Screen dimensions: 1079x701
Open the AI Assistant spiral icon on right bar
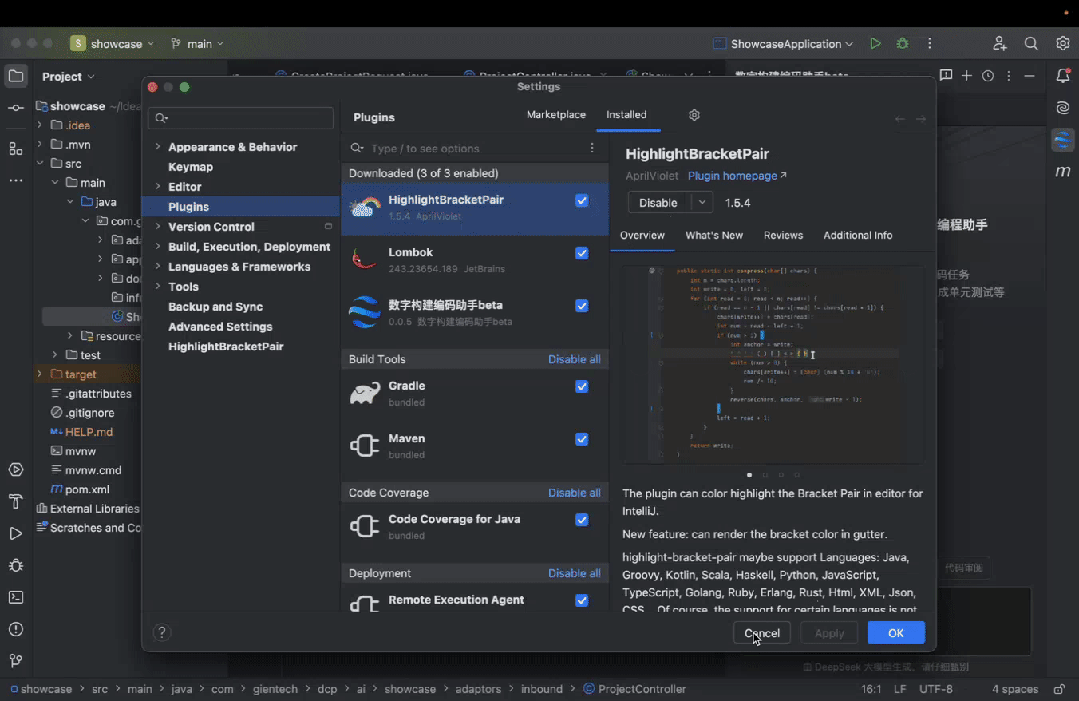click(1062, 108)
